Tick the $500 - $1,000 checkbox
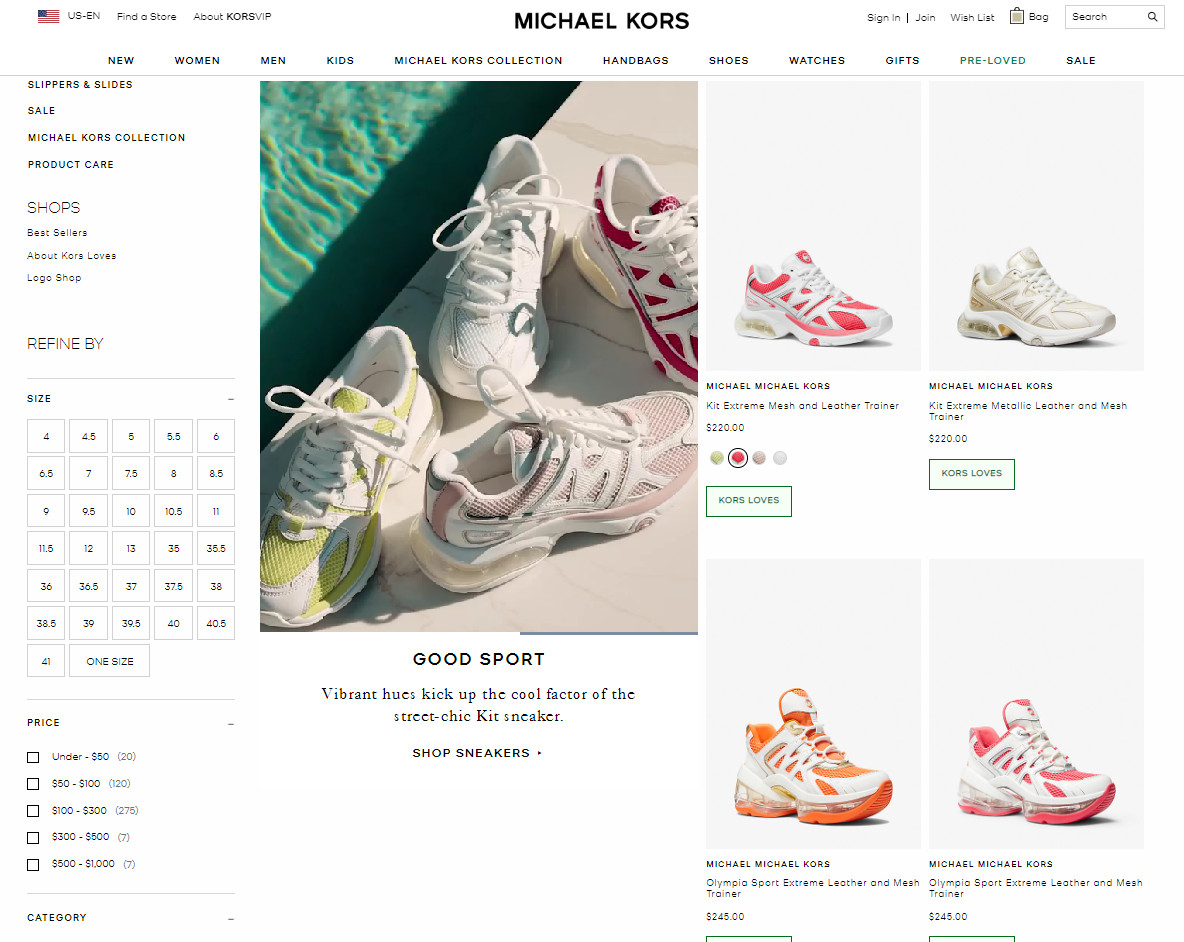 33,865
